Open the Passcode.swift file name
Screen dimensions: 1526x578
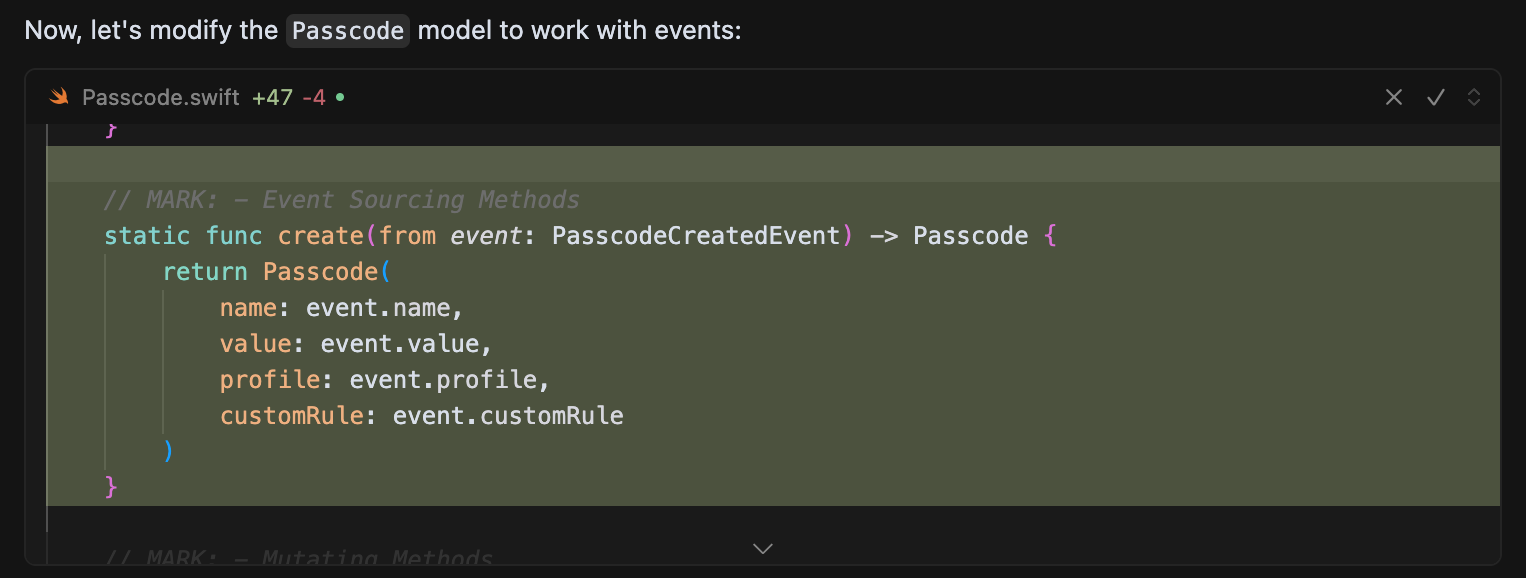pos(161,97)
